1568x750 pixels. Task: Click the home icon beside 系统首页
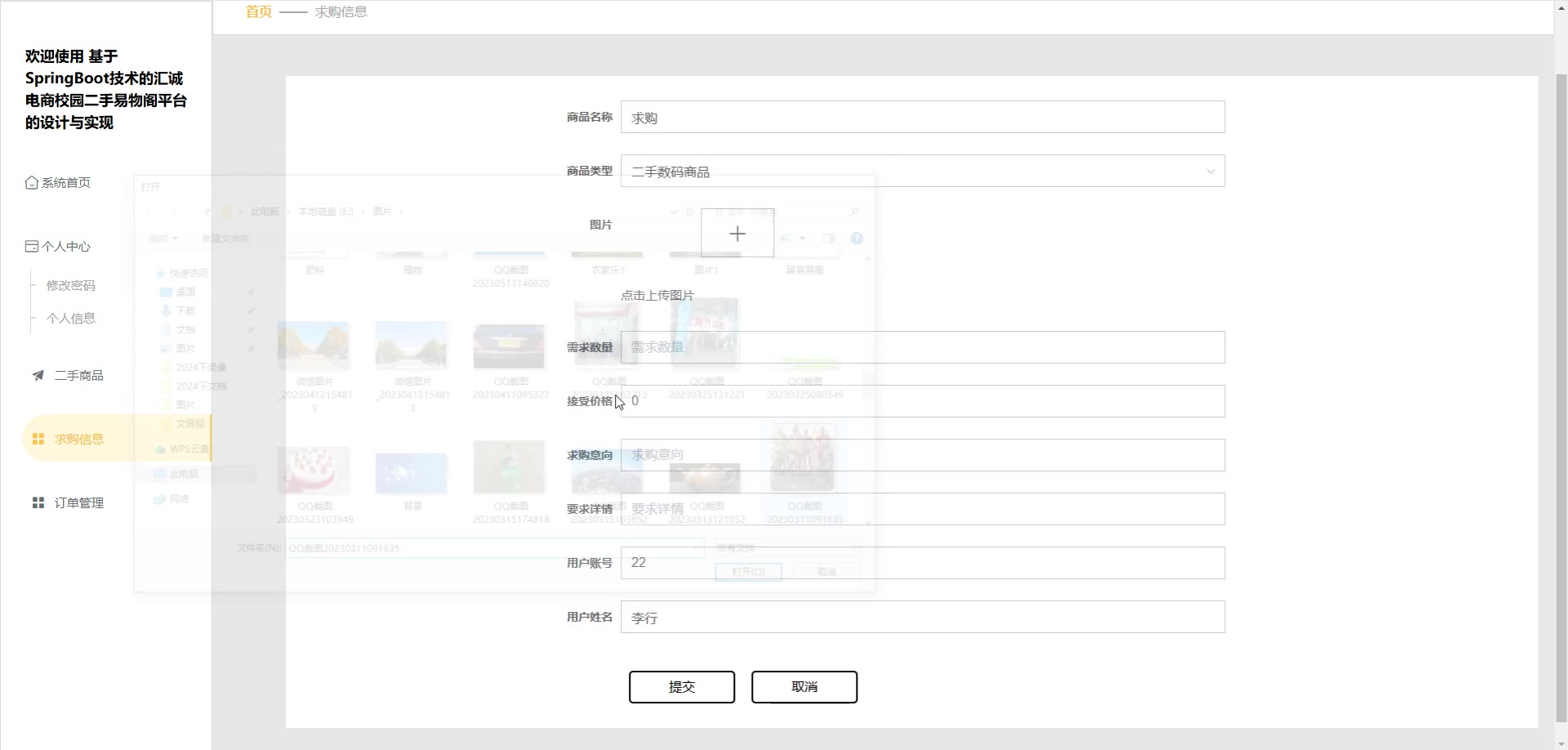point(32,182)
